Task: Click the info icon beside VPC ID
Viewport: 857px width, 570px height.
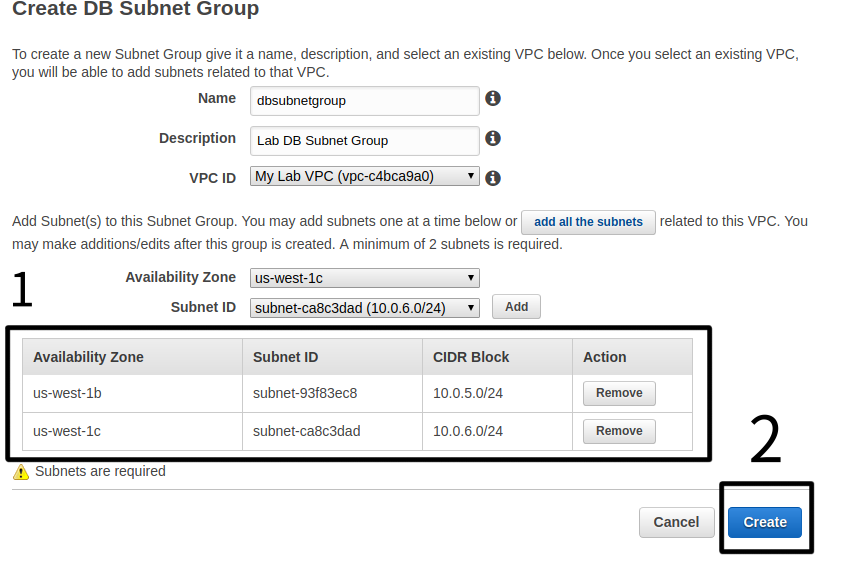Action: click(492, 178)
